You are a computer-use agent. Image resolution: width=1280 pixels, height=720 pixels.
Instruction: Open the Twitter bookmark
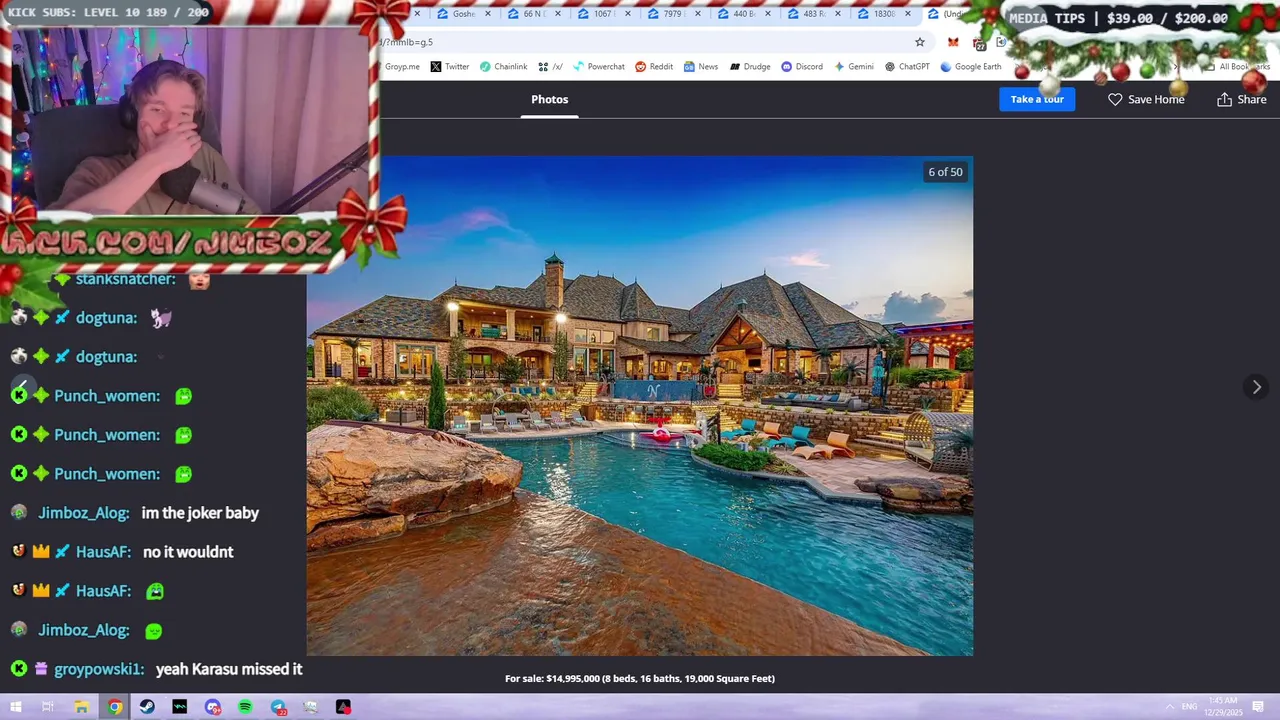click(450, 67)
